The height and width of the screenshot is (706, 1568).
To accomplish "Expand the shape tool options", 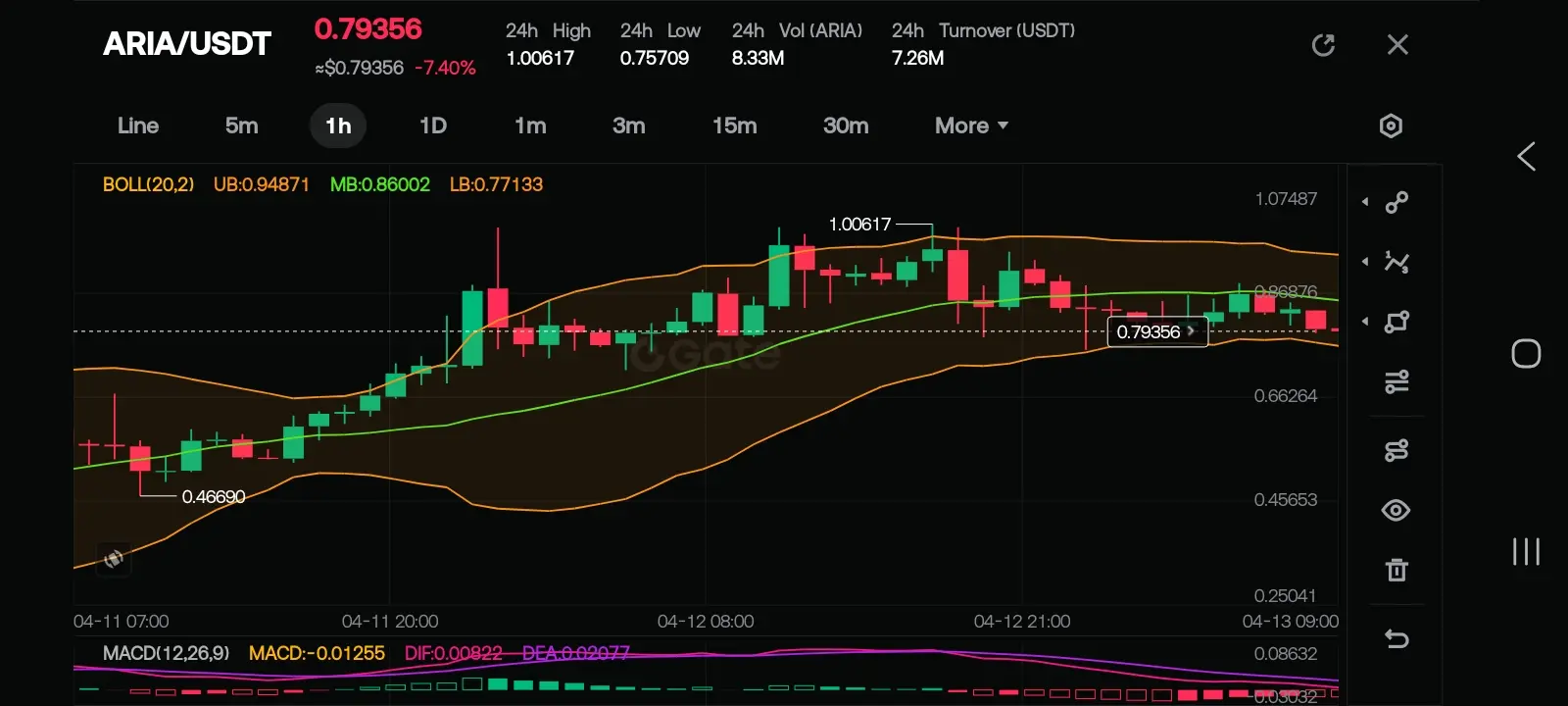I will coord(1365,322).
